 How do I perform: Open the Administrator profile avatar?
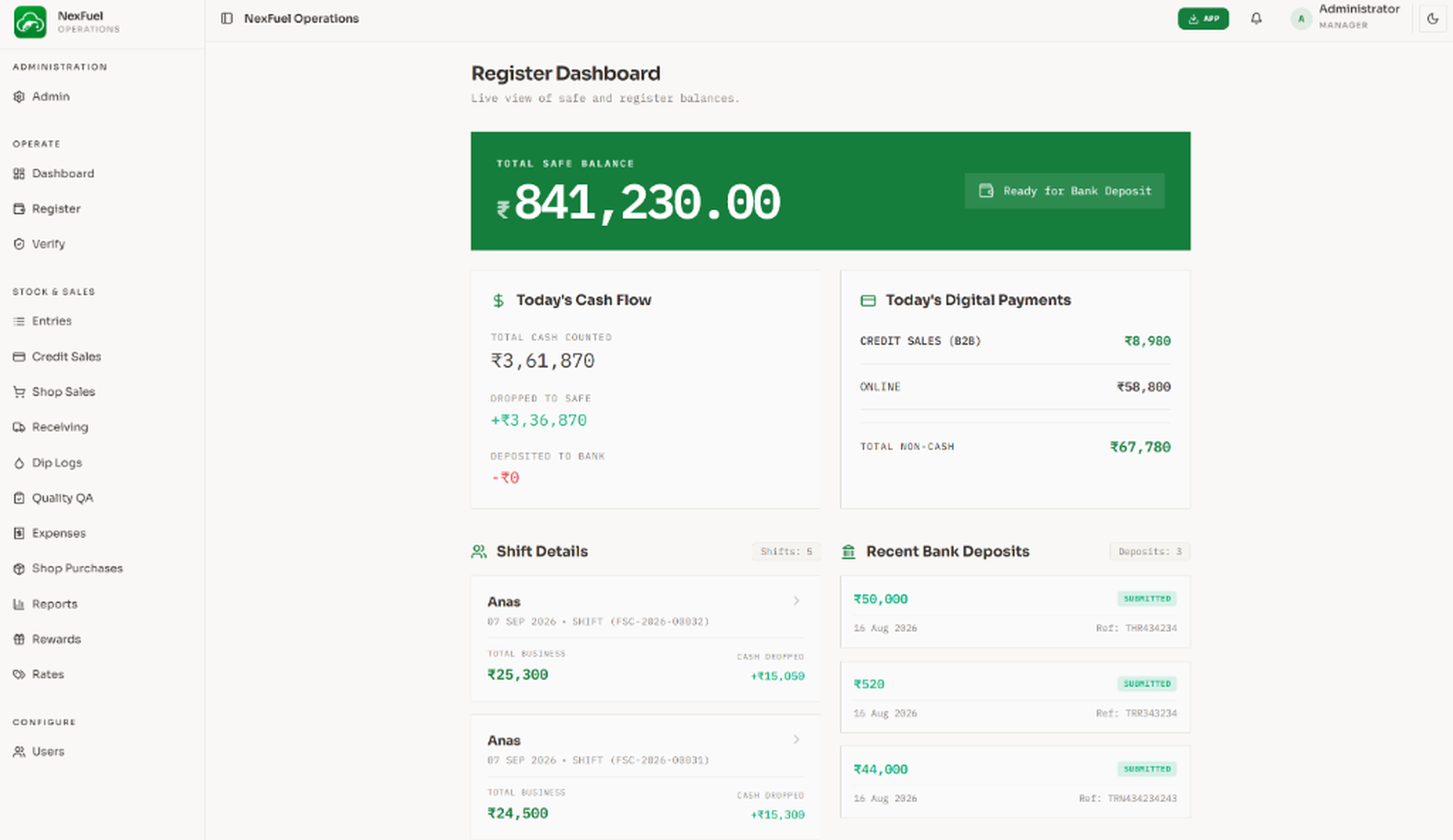point(1301,19)
